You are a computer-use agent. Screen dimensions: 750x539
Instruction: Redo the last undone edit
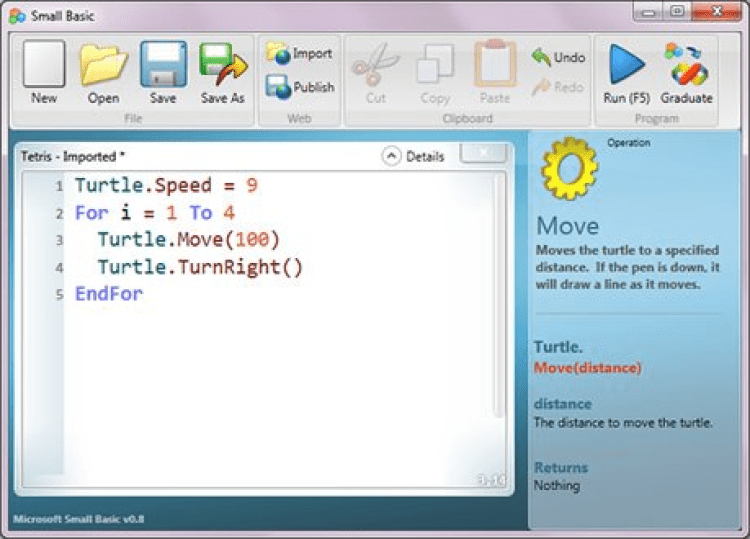pos(558,87)
